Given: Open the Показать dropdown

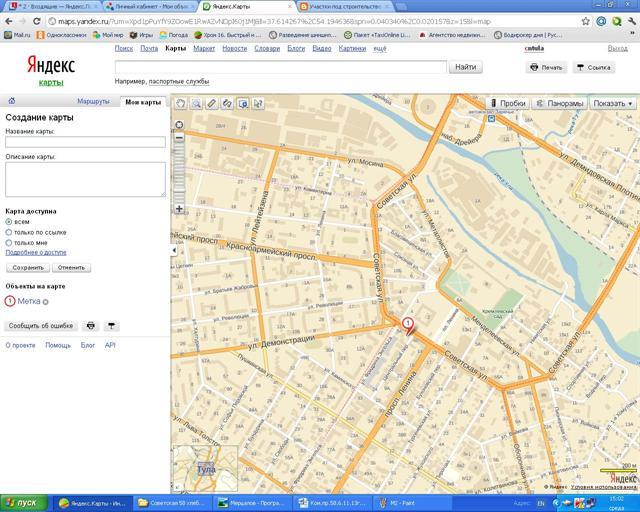Looking at the screenshot, I should 613,104.
